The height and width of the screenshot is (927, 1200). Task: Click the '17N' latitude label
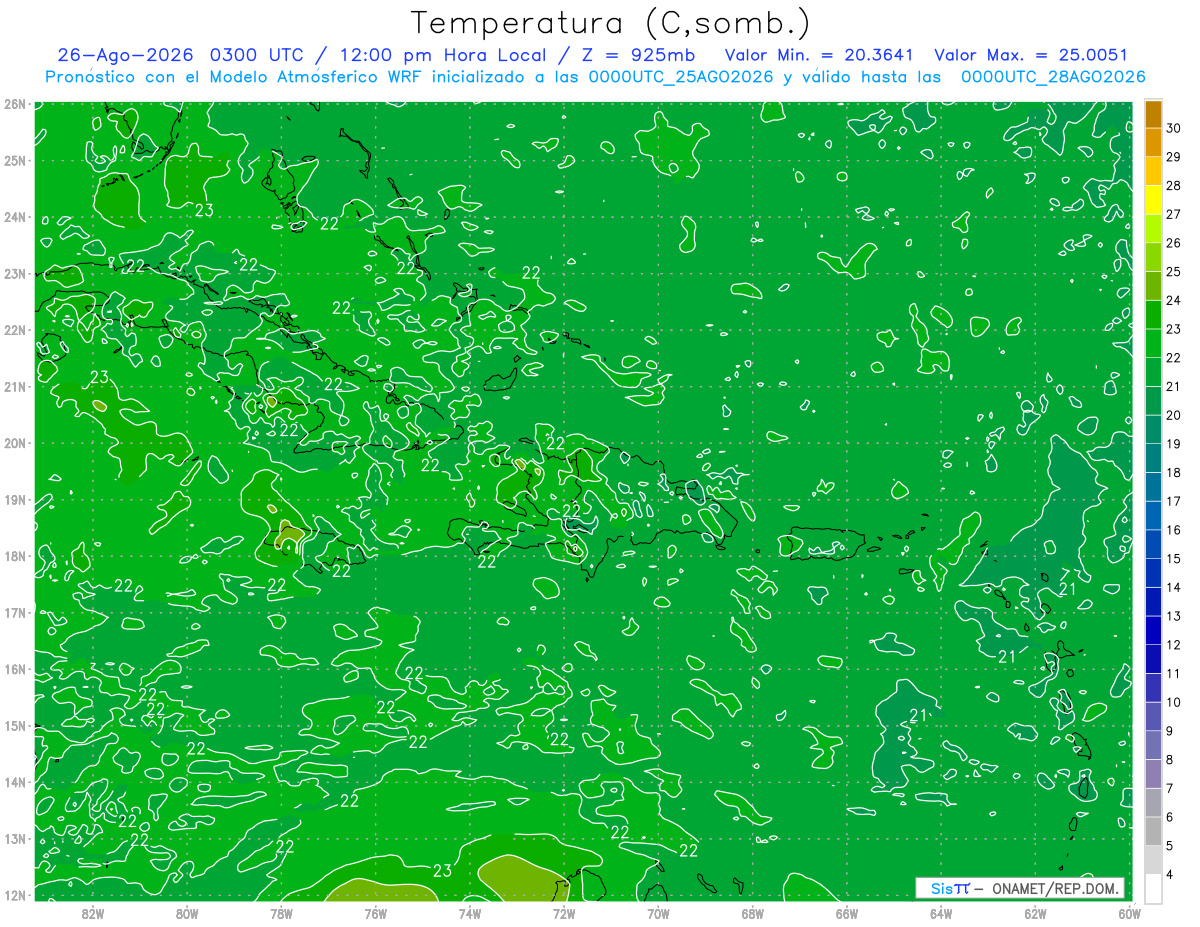pos(14,612)
